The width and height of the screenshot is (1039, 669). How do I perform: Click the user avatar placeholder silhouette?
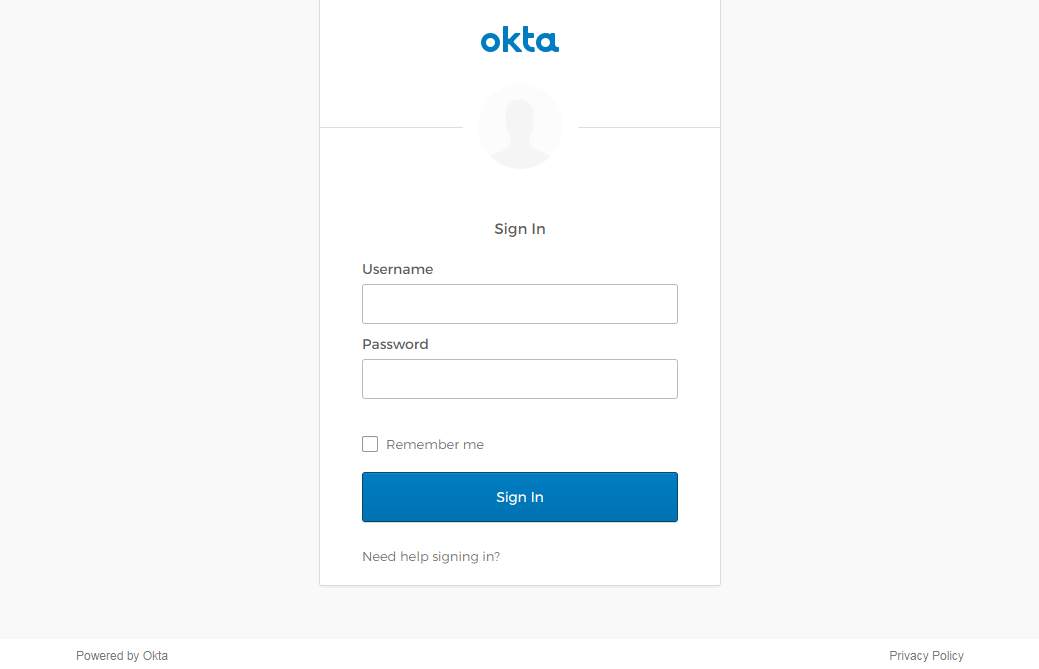pyautogui.click(x=520, y=127)
